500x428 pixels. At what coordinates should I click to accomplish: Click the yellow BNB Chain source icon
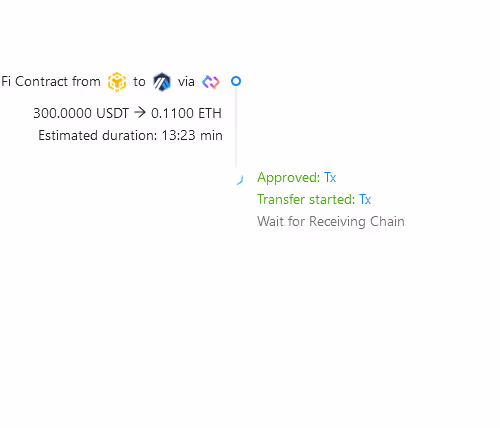117,82
